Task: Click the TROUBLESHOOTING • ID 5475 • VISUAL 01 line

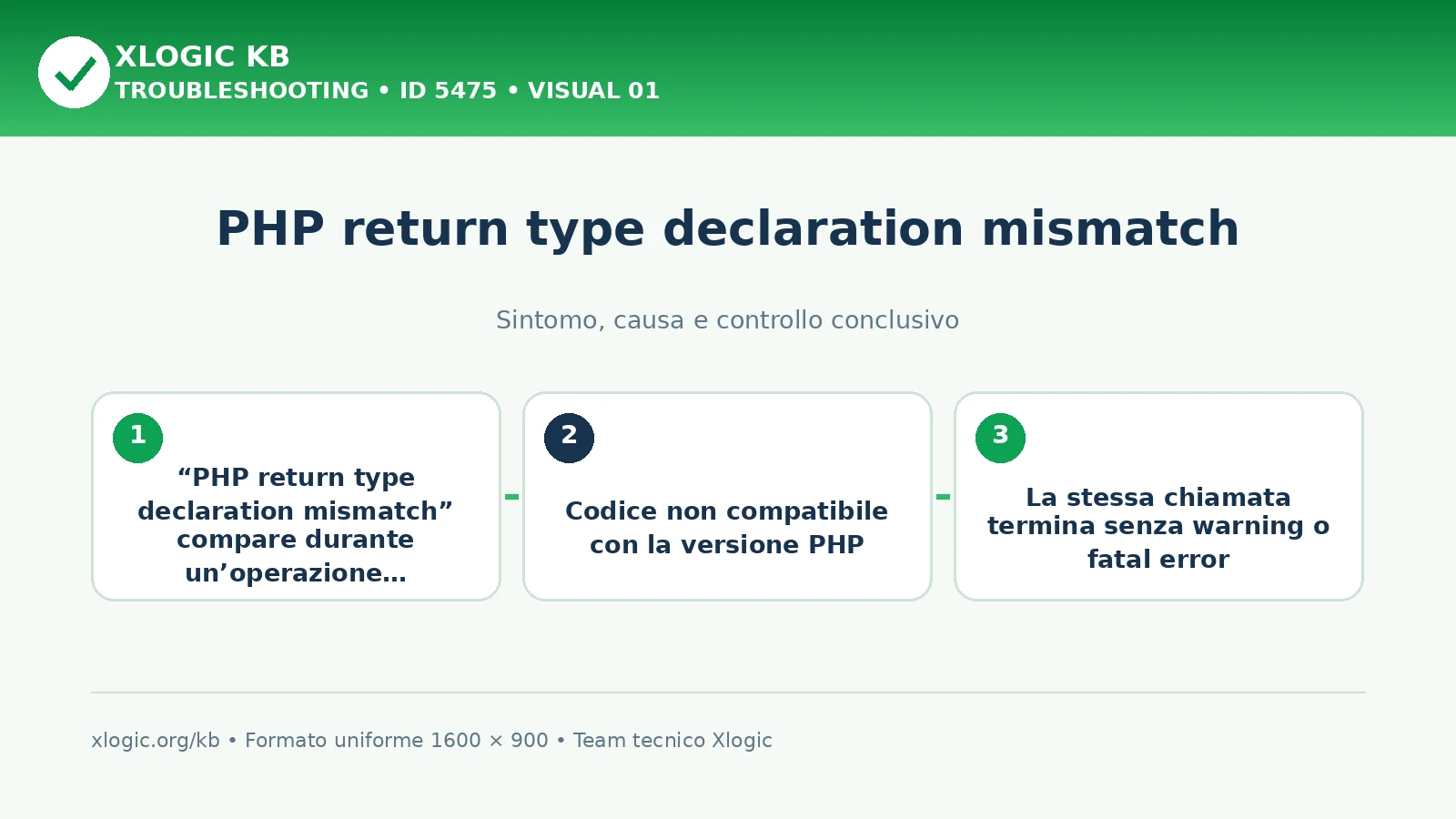Action: (387, 91)
